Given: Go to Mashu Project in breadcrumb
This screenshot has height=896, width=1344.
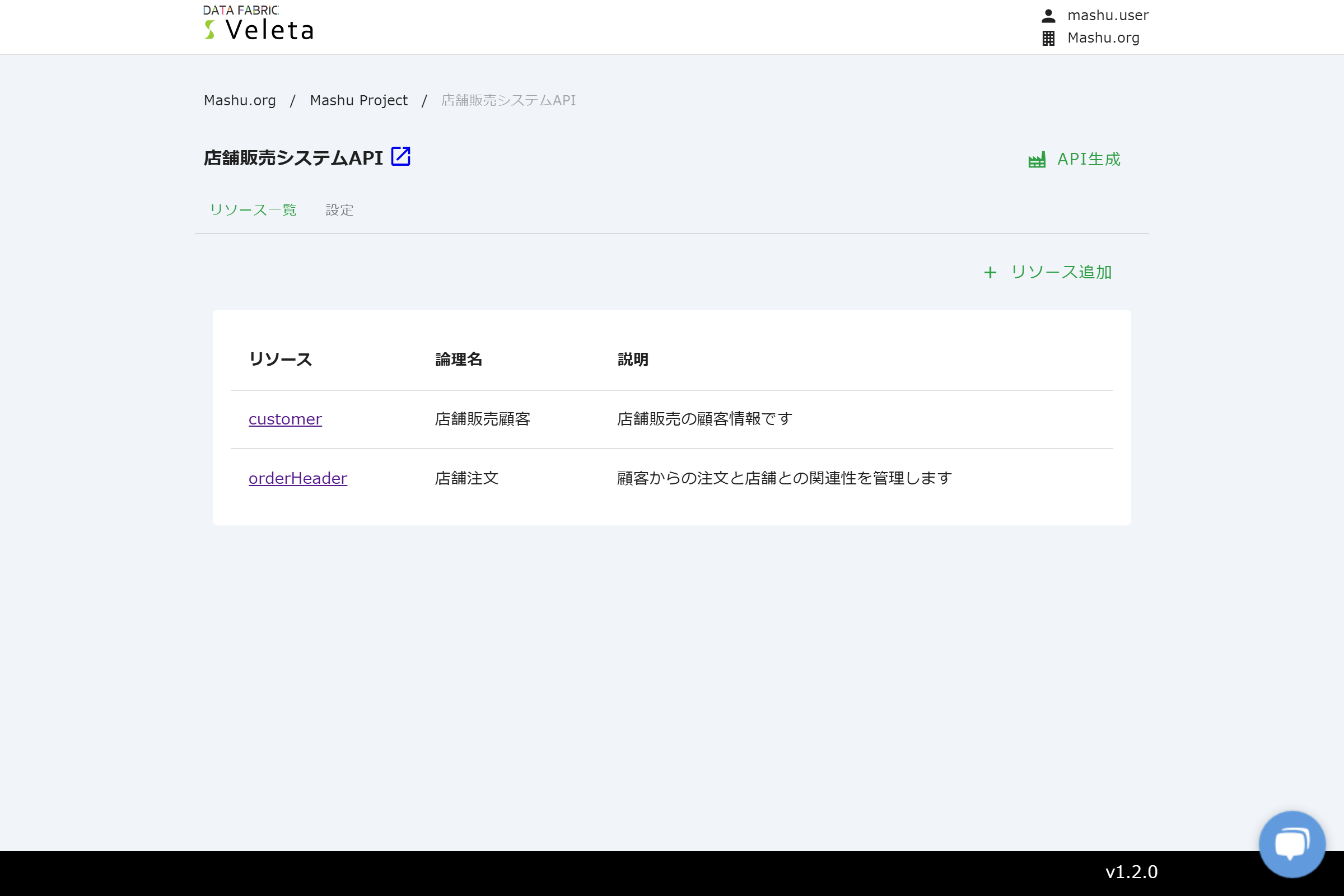Looking at the screenshot, I should (x=358, y=101).
